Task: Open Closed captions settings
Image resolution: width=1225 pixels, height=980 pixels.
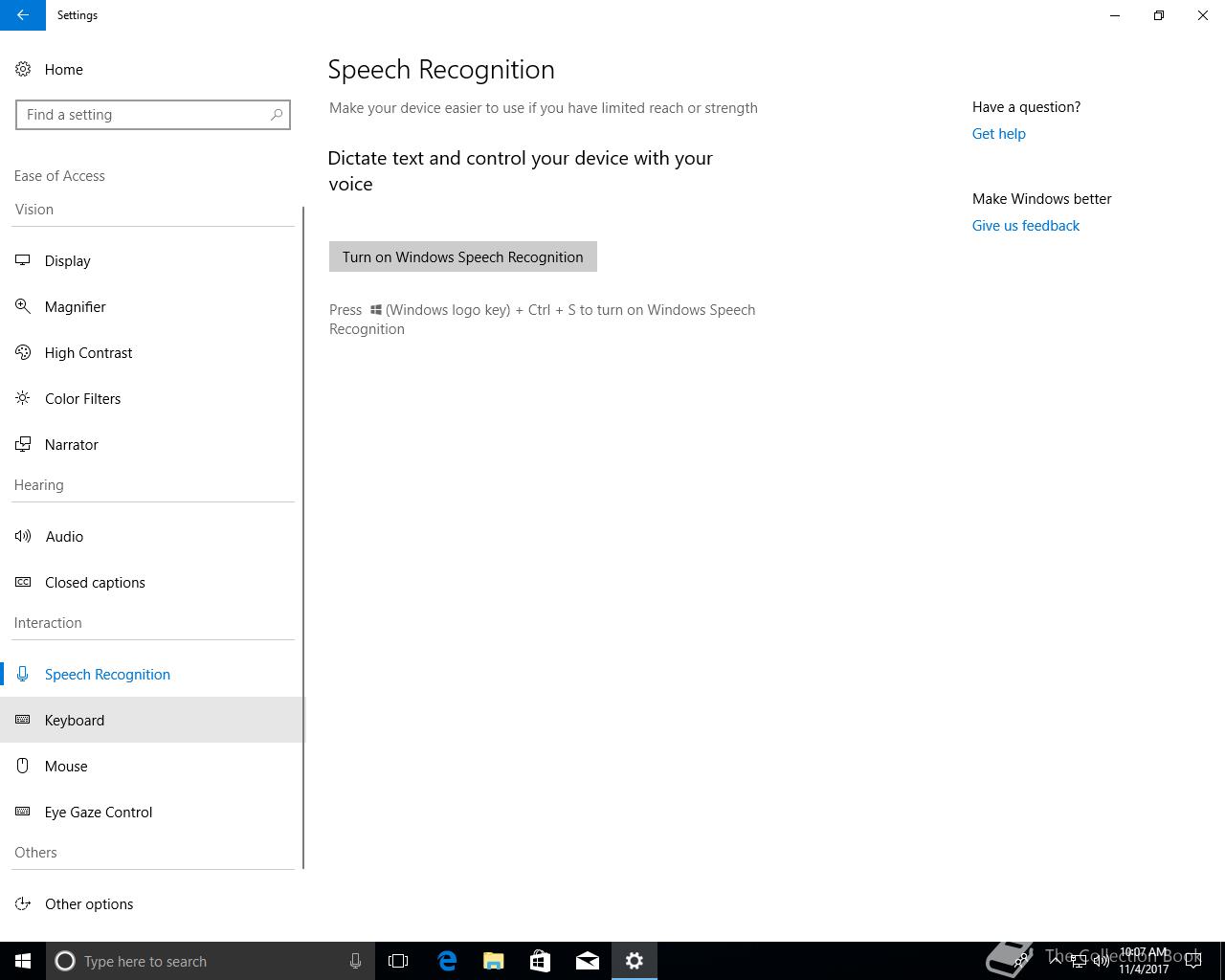Action: [153, 583]
